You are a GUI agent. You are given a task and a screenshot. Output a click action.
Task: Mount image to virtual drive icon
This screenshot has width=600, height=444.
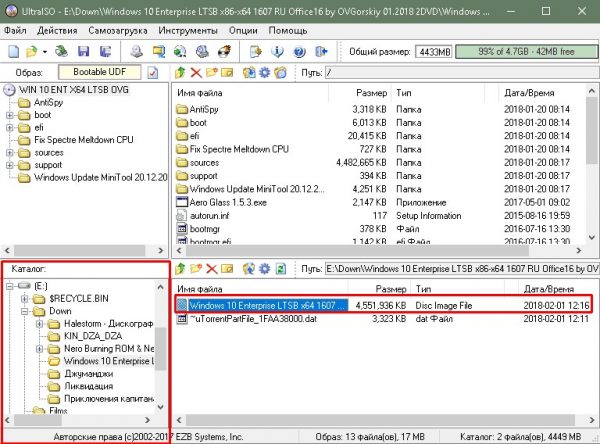point(180,51)
